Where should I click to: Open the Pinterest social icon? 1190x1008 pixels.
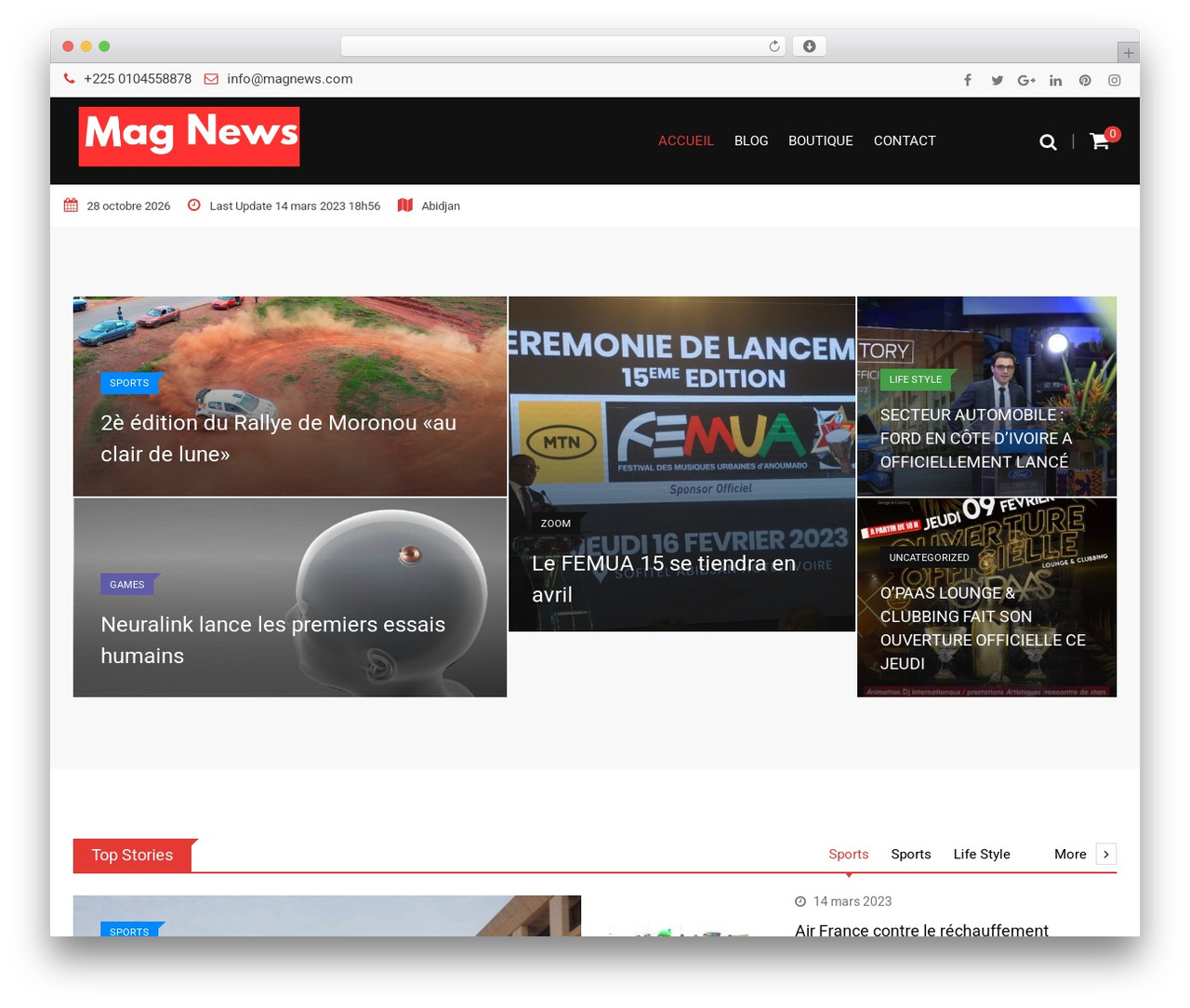click(1085, 80)
